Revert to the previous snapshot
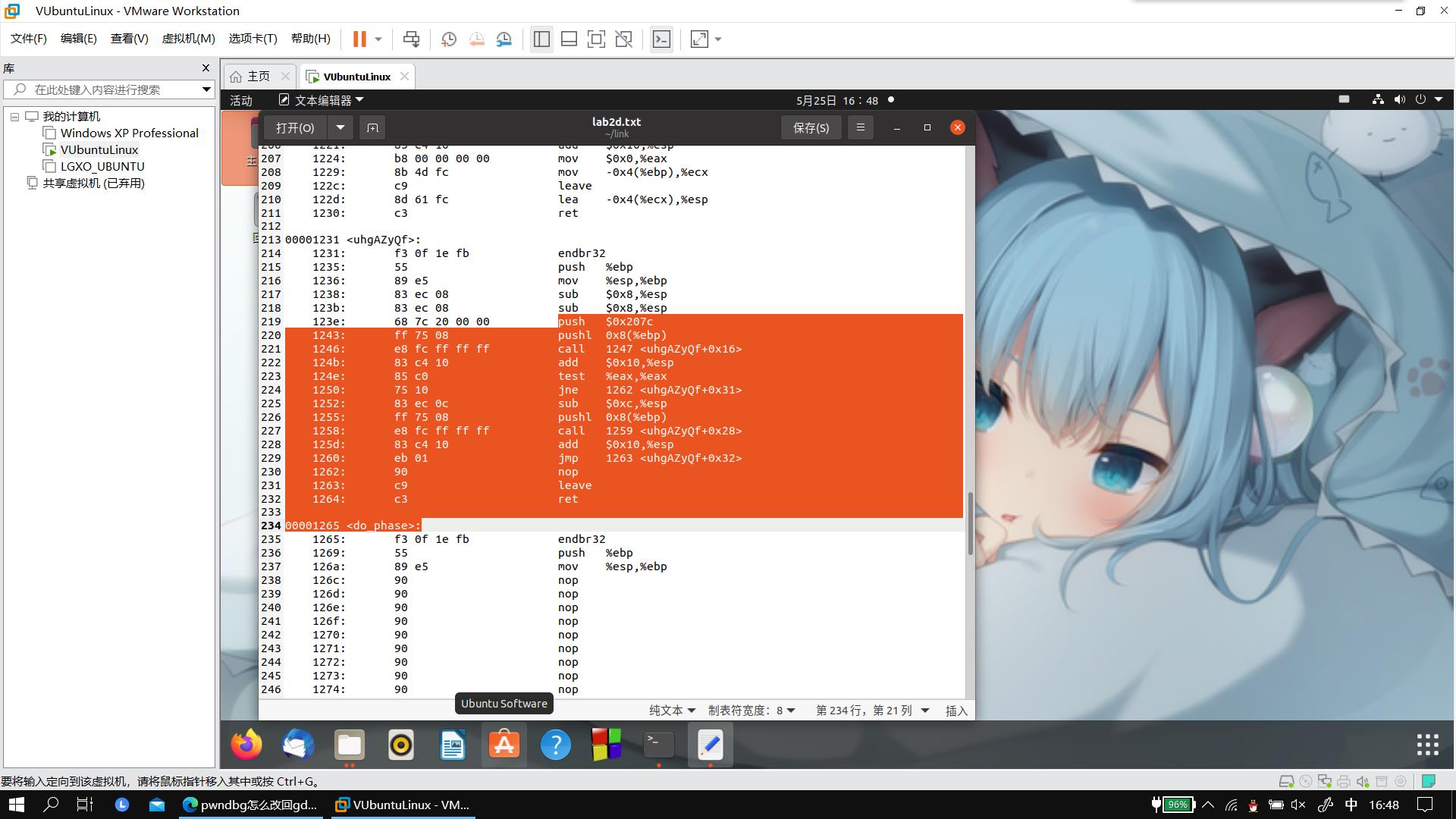Viewport: 1456px width, 819px height. tap(476, 39)
